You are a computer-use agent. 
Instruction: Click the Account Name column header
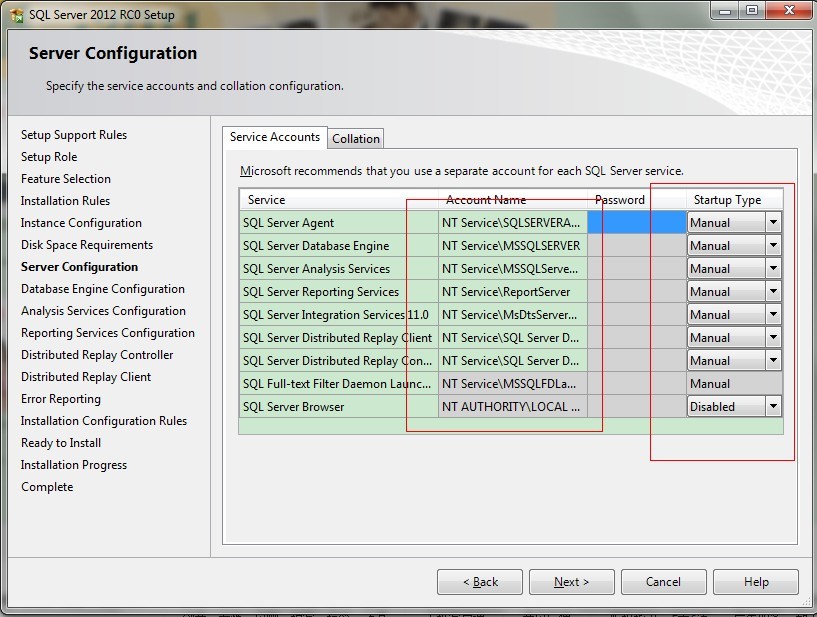click(513, 200)
